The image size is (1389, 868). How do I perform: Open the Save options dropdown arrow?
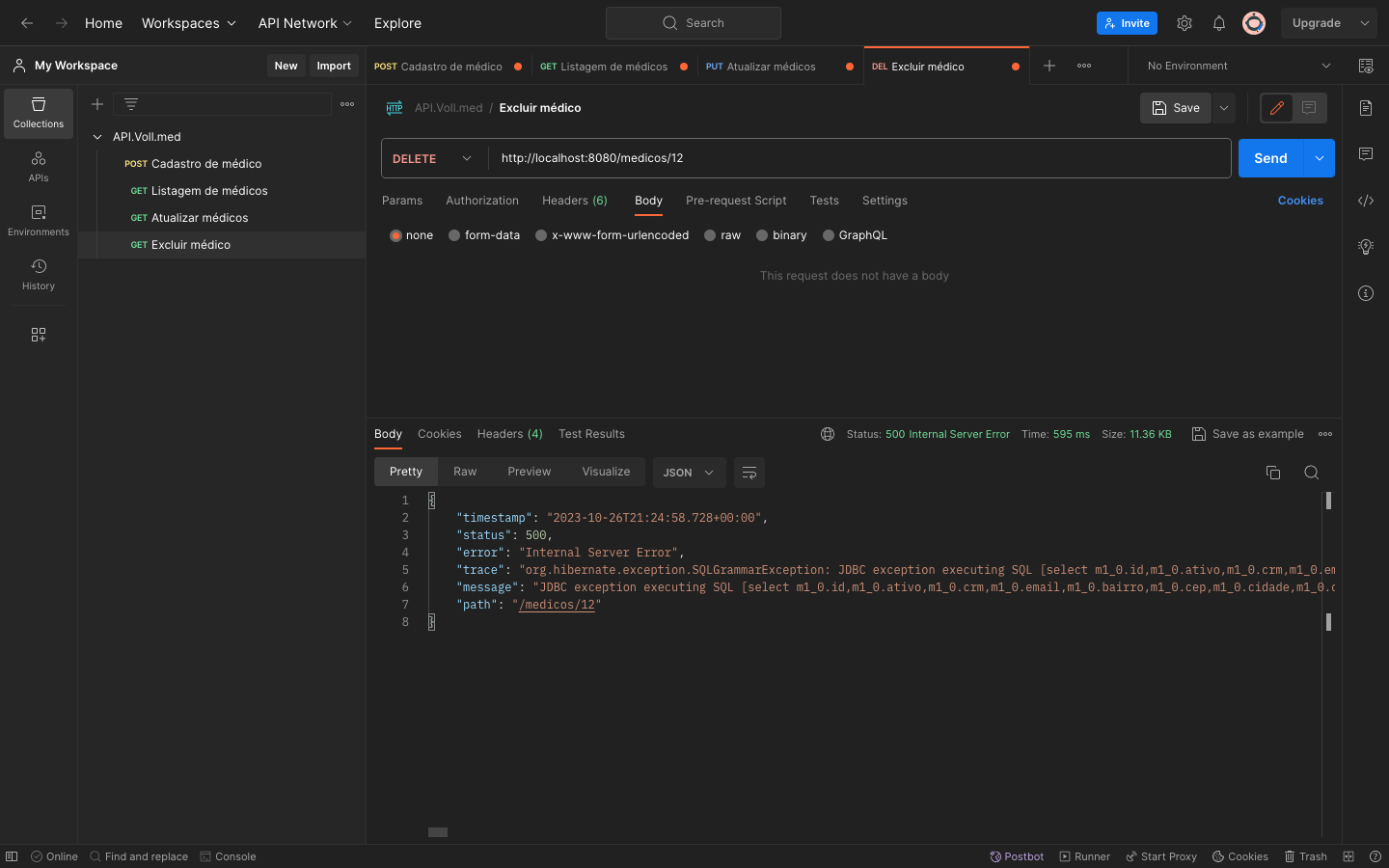coord(1224,108)
